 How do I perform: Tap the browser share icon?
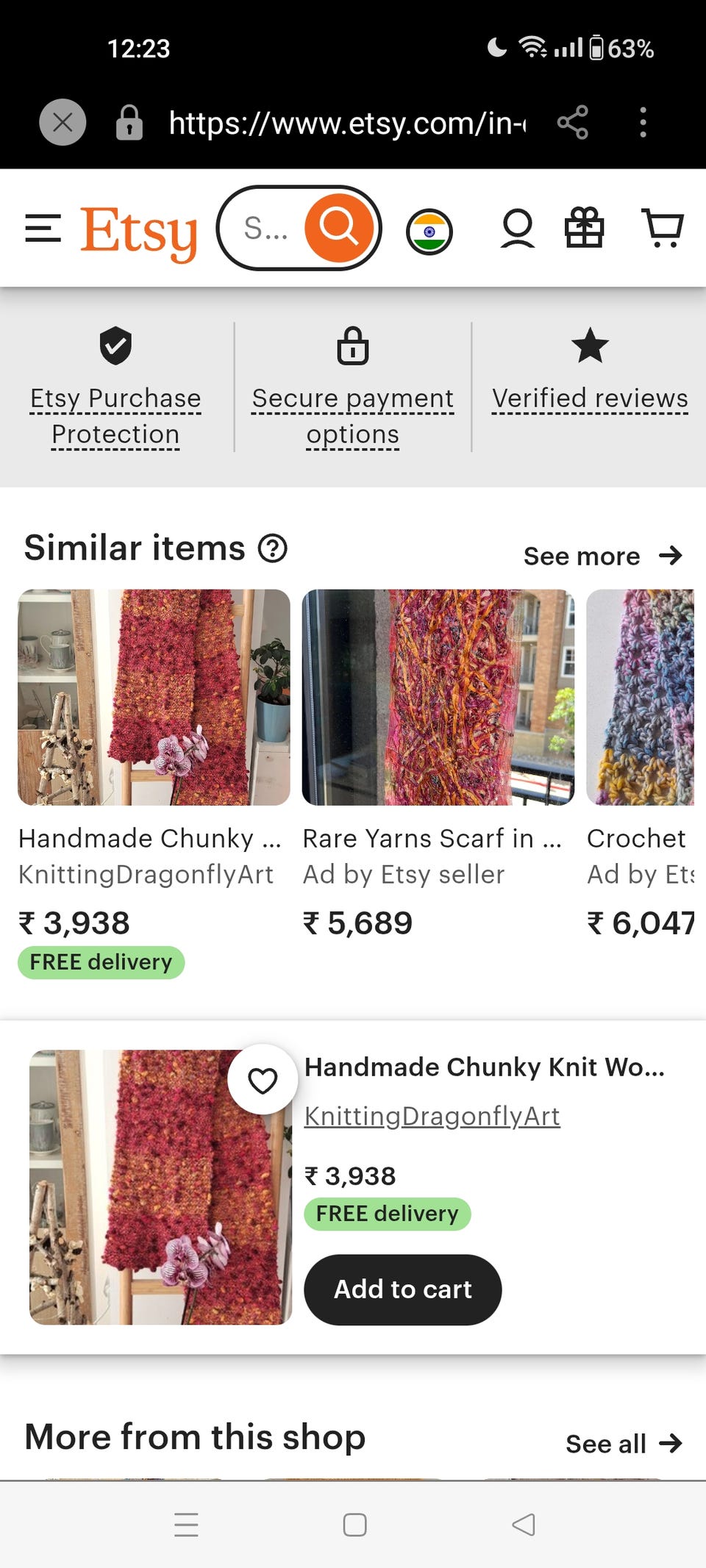tap(572, 122)
